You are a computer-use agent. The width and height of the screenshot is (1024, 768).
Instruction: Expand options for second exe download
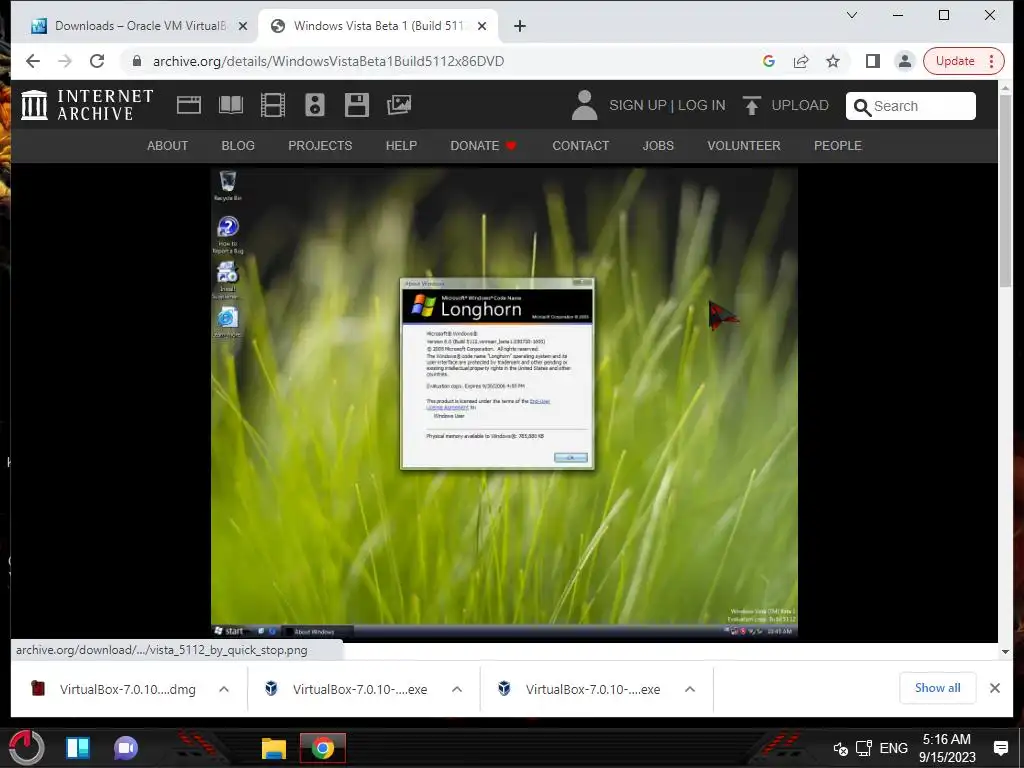click(690, 689)
